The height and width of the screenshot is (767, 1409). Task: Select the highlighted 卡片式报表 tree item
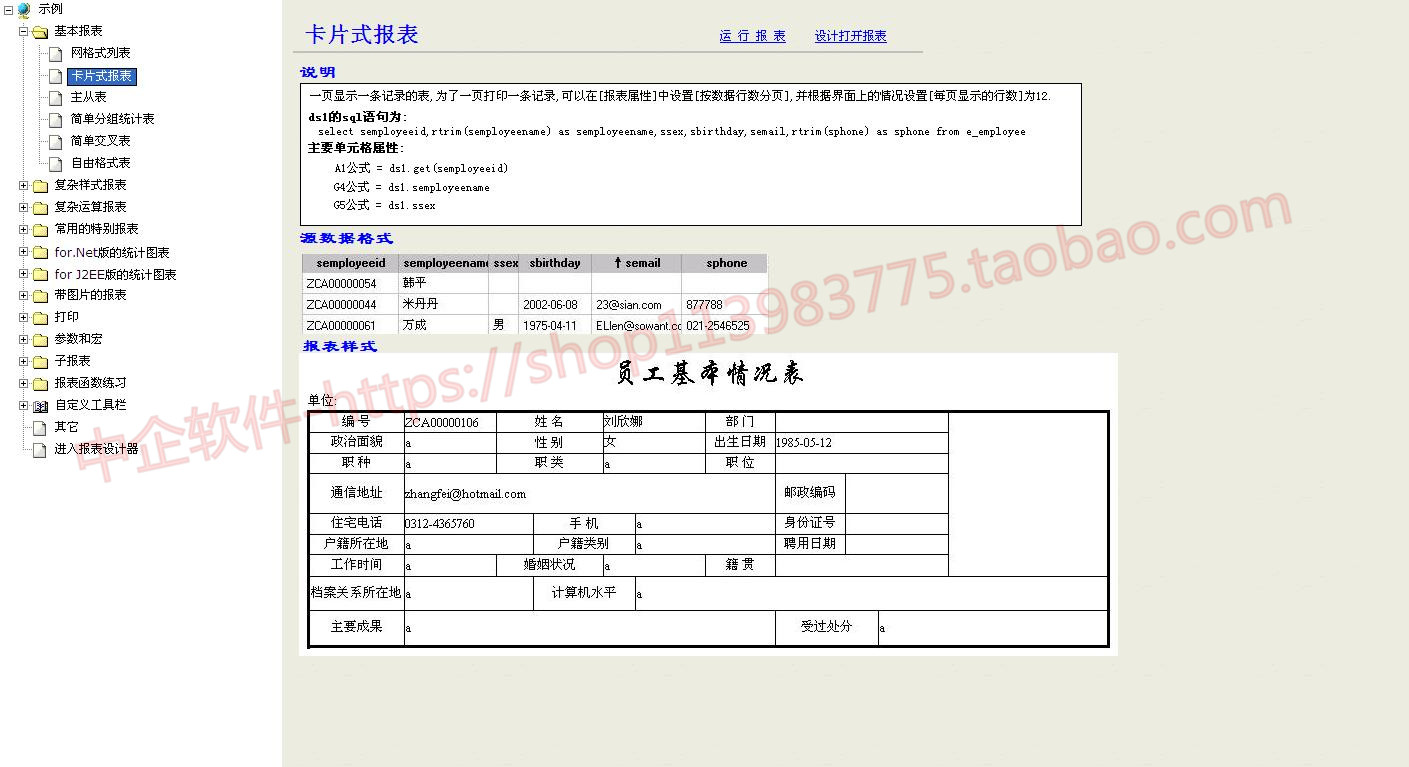101,76
